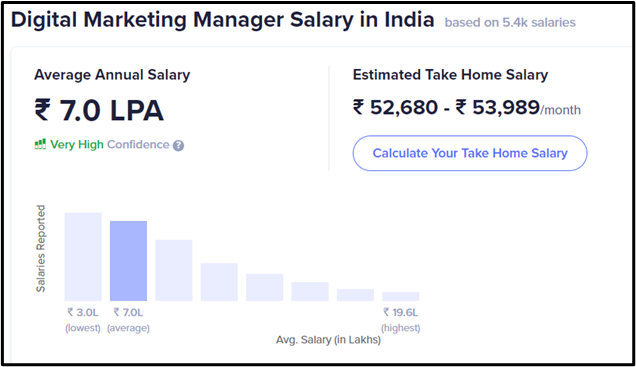This screenshot has height=367, width=636.
Task: Click the third histogram bar
Action: coord(174,270)
